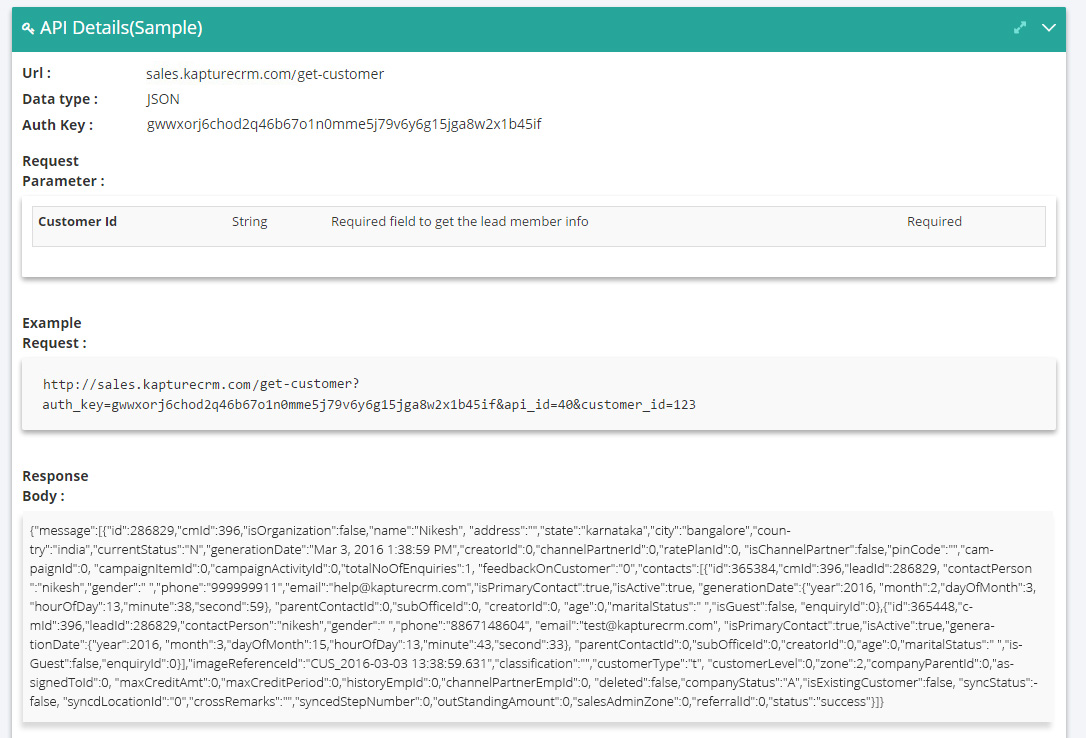The image size is (1086, 738).
Task: Click the Url label
Action: point(37,73)
